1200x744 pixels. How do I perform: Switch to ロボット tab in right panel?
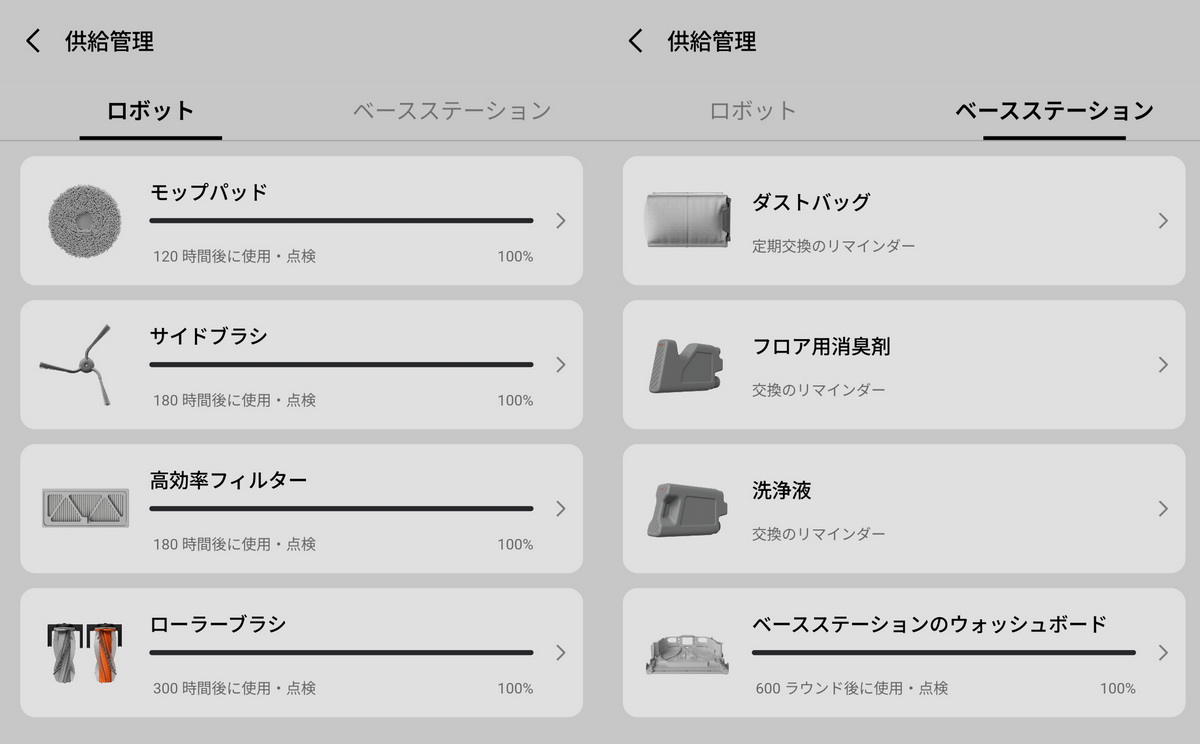click(x=752, y=110)
